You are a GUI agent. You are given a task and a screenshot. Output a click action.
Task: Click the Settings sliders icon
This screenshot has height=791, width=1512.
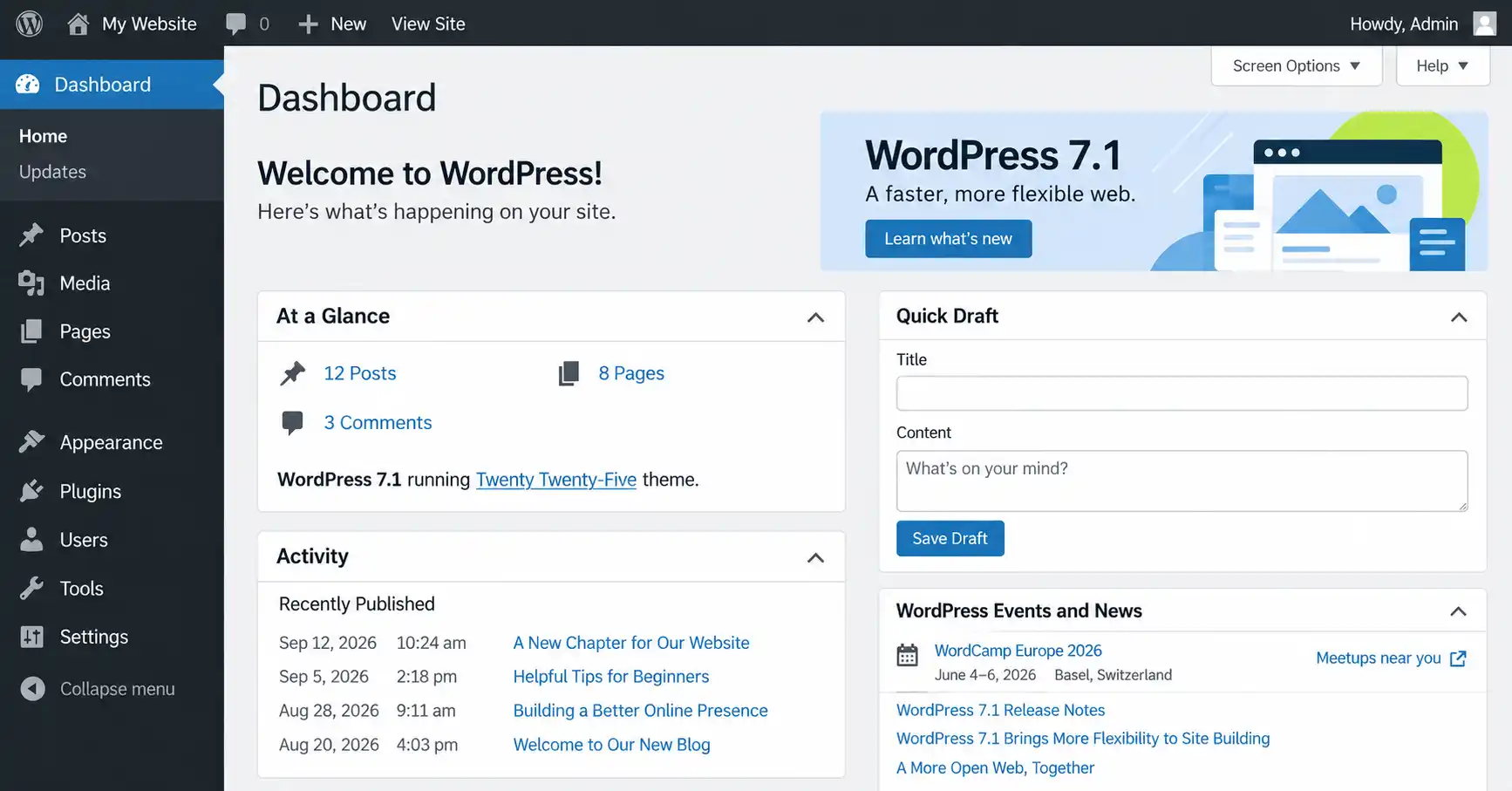click(x=31, y=637)
